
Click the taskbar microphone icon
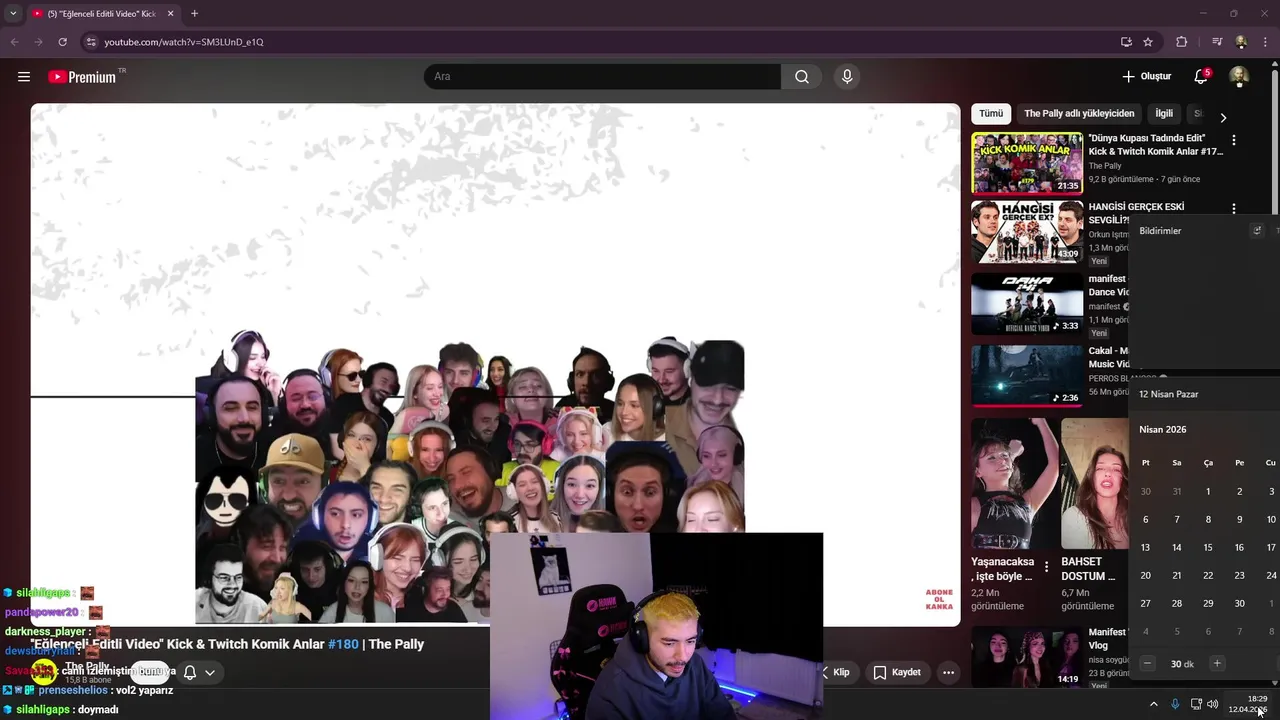[1175, 704]
